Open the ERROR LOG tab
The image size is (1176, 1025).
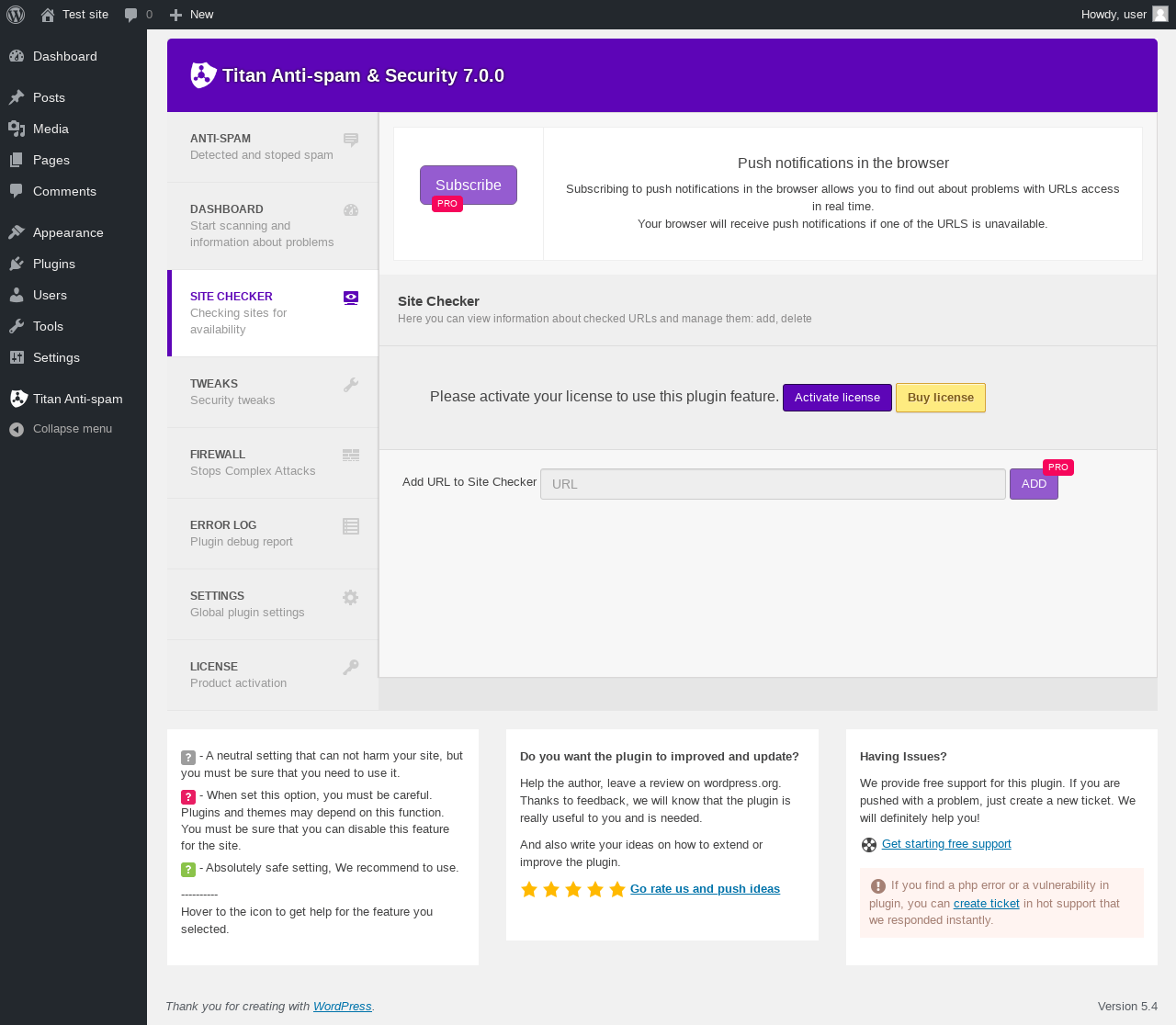pos(273,534)
